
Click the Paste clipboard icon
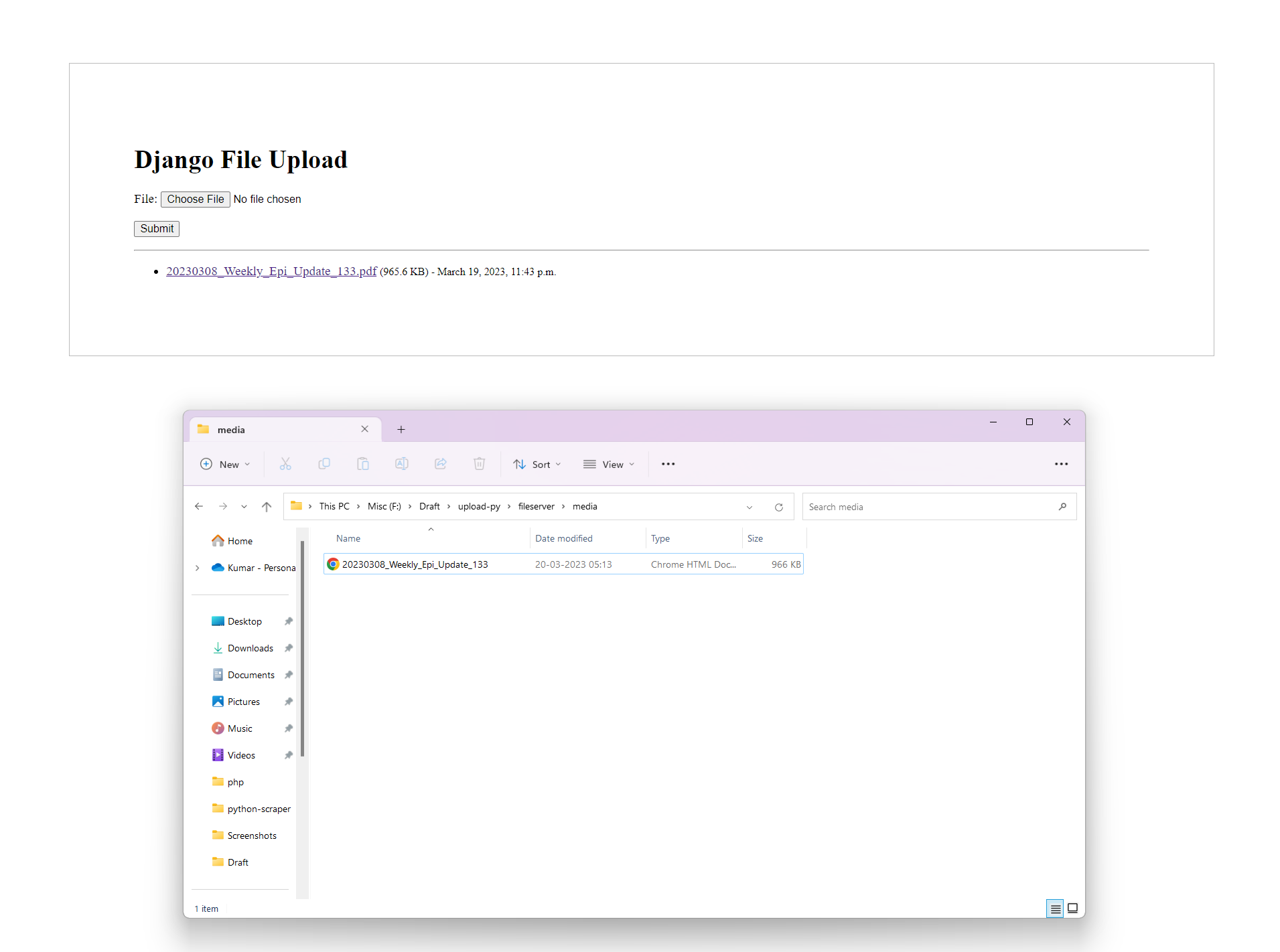tap(363, 464)
